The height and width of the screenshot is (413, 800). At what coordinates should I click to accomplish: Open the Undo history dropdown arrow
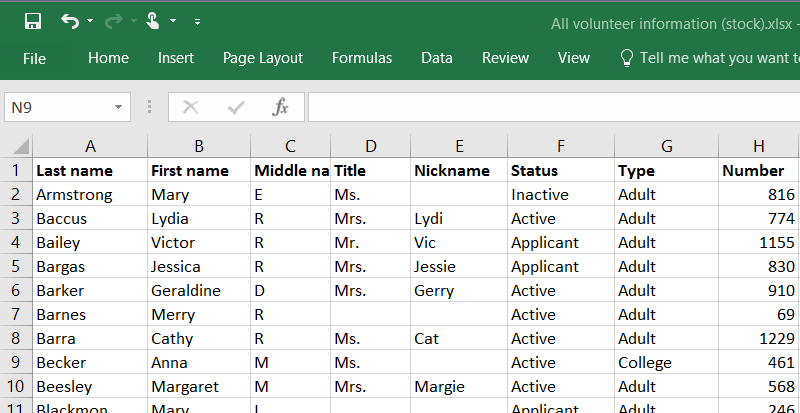pos(90,22)
